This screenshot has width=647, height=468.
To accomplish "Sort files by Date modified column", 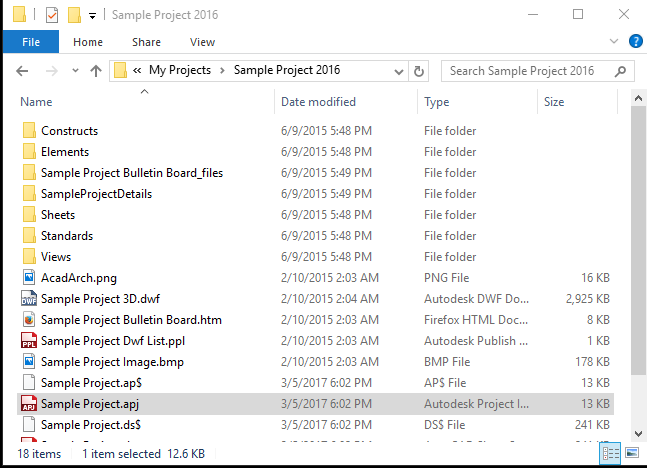I will pos(318,102).
